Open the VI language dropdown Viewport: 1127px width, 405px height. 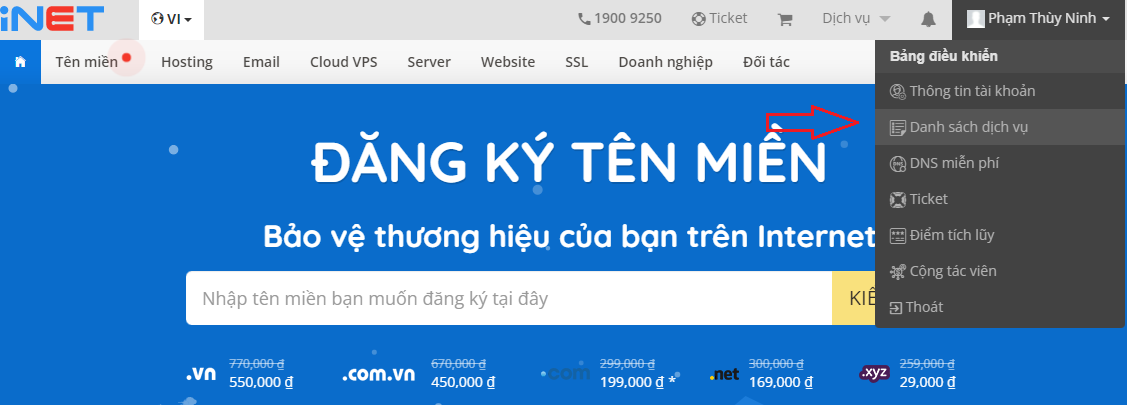click(x=171, y=19)
